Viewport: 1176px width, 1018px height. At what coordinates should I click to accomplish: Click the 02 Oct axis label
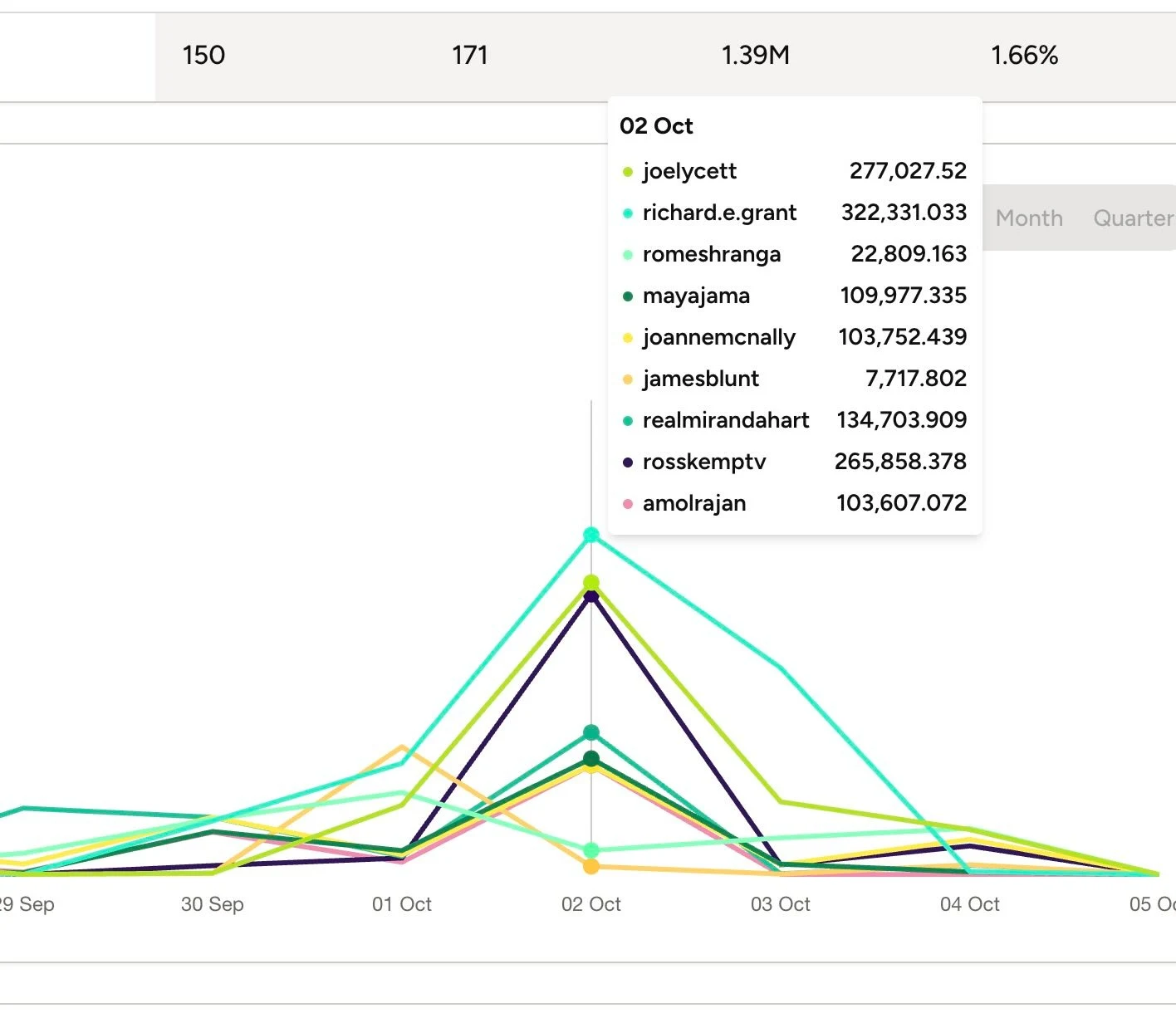tap(591, 904)
